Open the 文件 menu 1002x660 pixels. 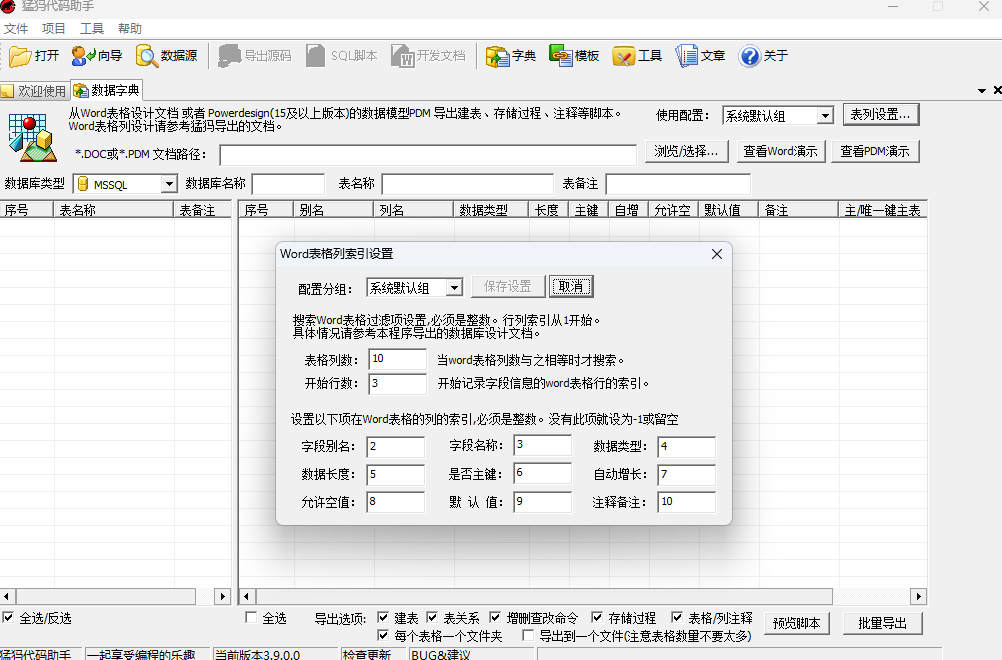pos(16,28)
